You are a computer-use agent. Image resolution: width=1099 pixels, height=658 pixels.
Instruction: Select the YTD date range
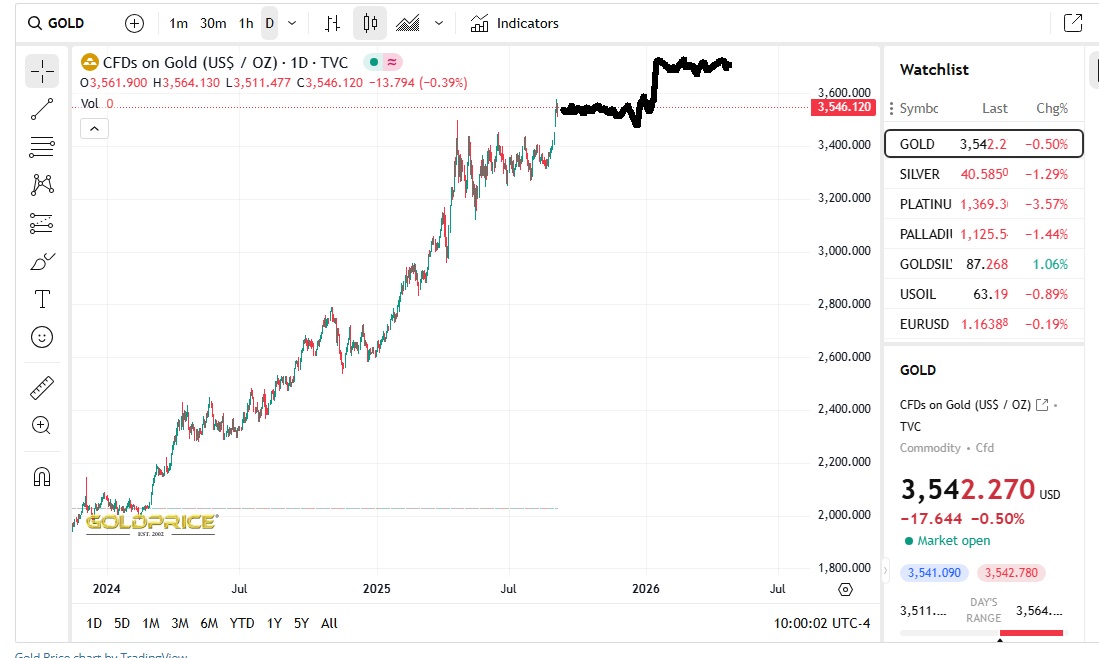point(242,623)
